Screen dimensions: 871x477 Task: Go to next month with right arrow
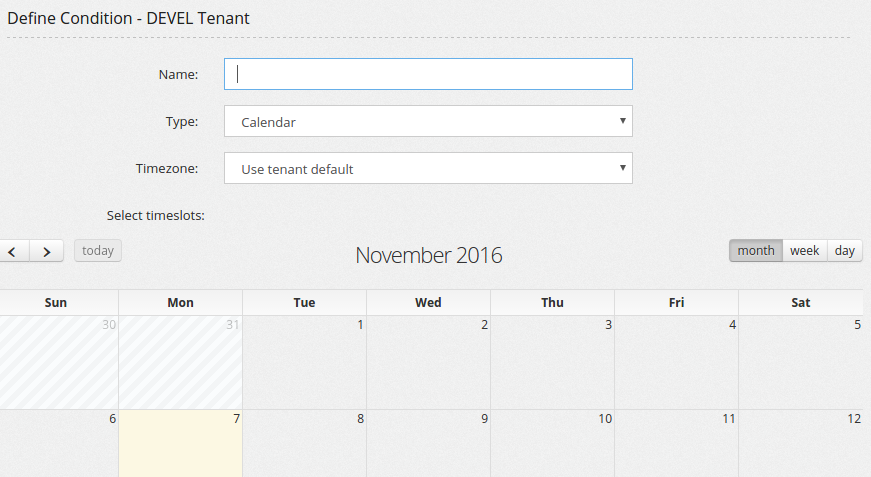tap(46, 251)
